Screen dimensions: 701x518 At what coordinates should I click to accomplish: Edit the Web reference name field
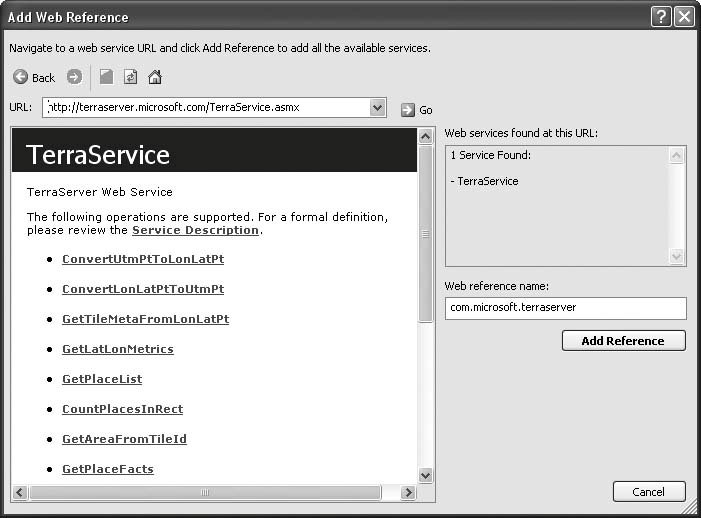pyautogui.click(x=565, y=308)
